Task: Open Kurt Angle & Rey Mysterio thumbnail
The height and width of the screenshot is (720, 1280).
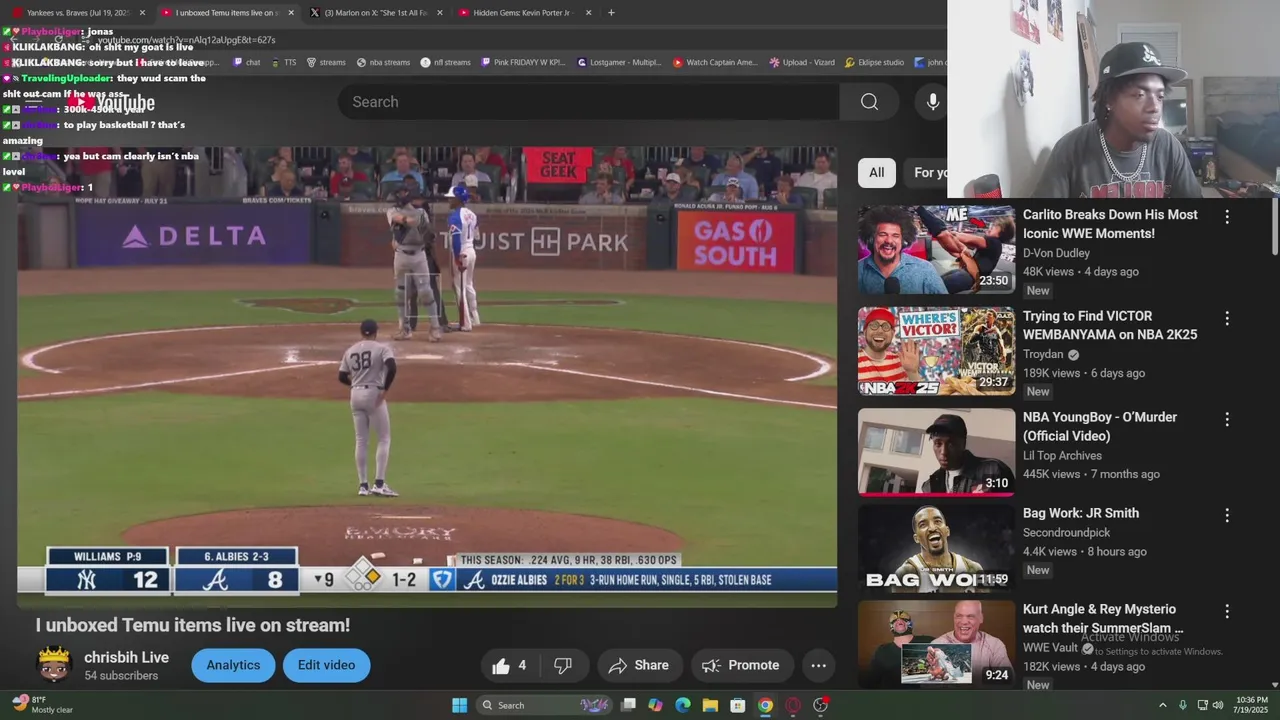Action: pyautogui.click(x=936, y=644)
